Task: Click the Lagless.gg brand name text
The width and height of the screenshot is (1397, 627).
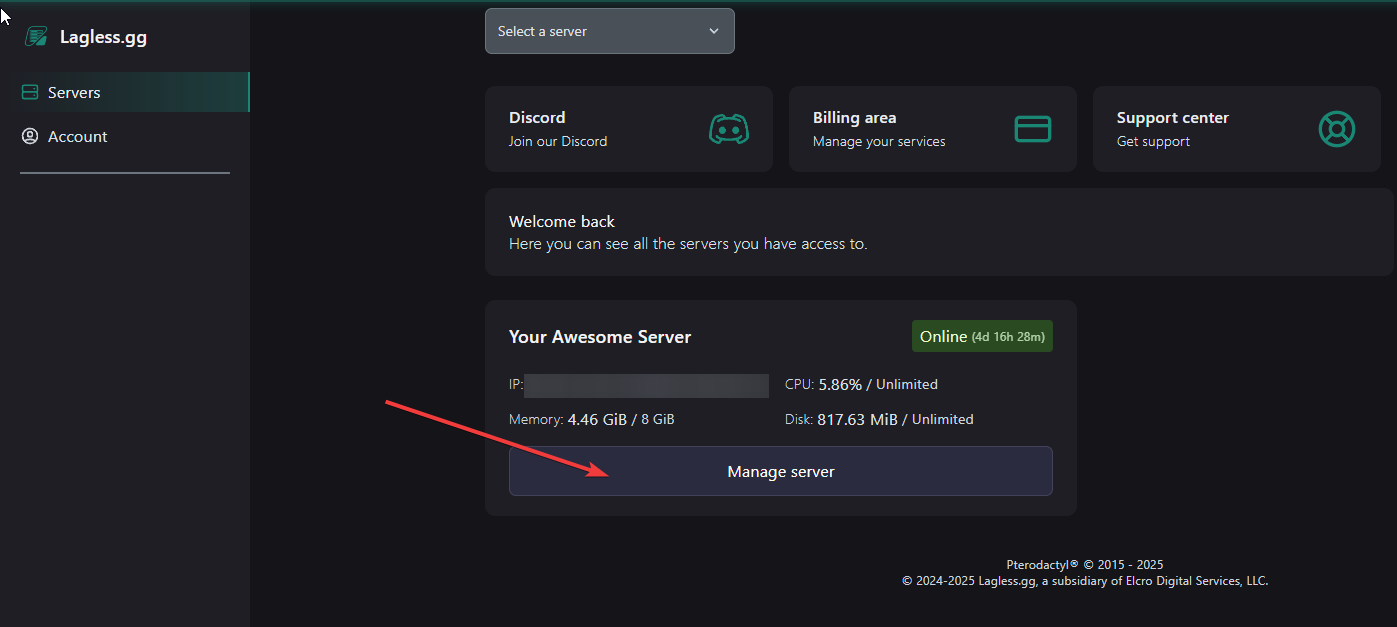Action: point(103,37)
